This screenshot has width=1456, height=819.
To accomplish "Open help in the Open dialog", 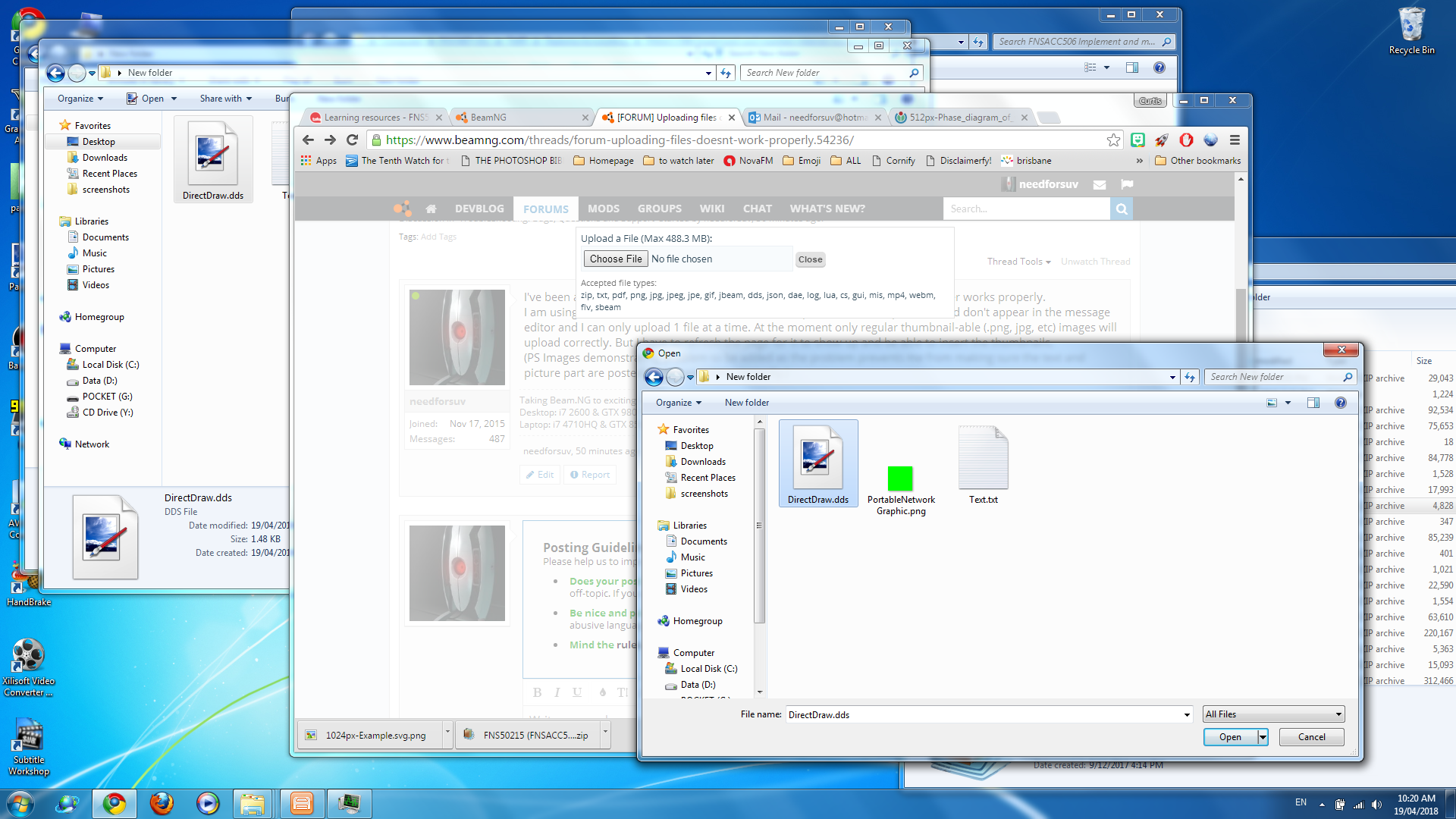I will click(x=1341, y=403).
